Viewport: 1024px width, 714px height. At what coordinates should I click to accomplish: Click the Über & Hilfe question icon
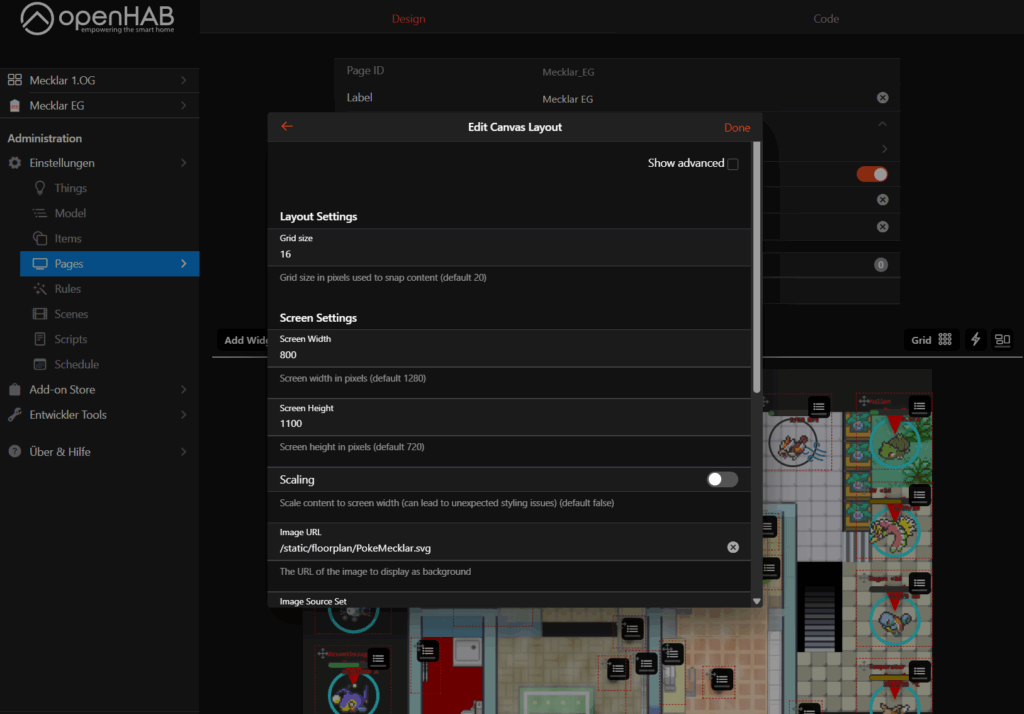14,451
